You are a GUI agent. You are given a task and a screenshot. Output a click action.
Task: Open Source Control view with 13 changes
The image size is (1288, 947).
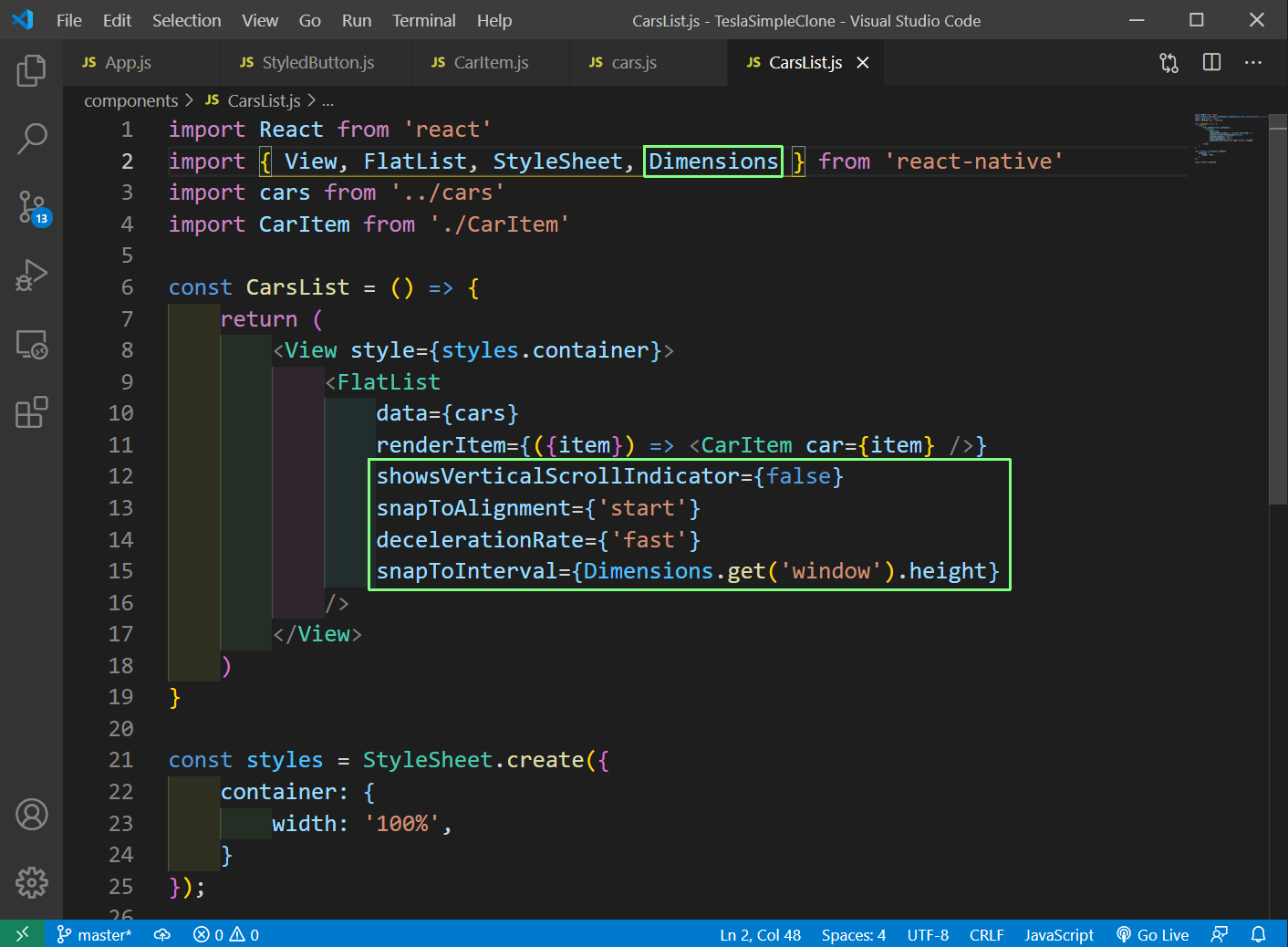coord(33,208)
